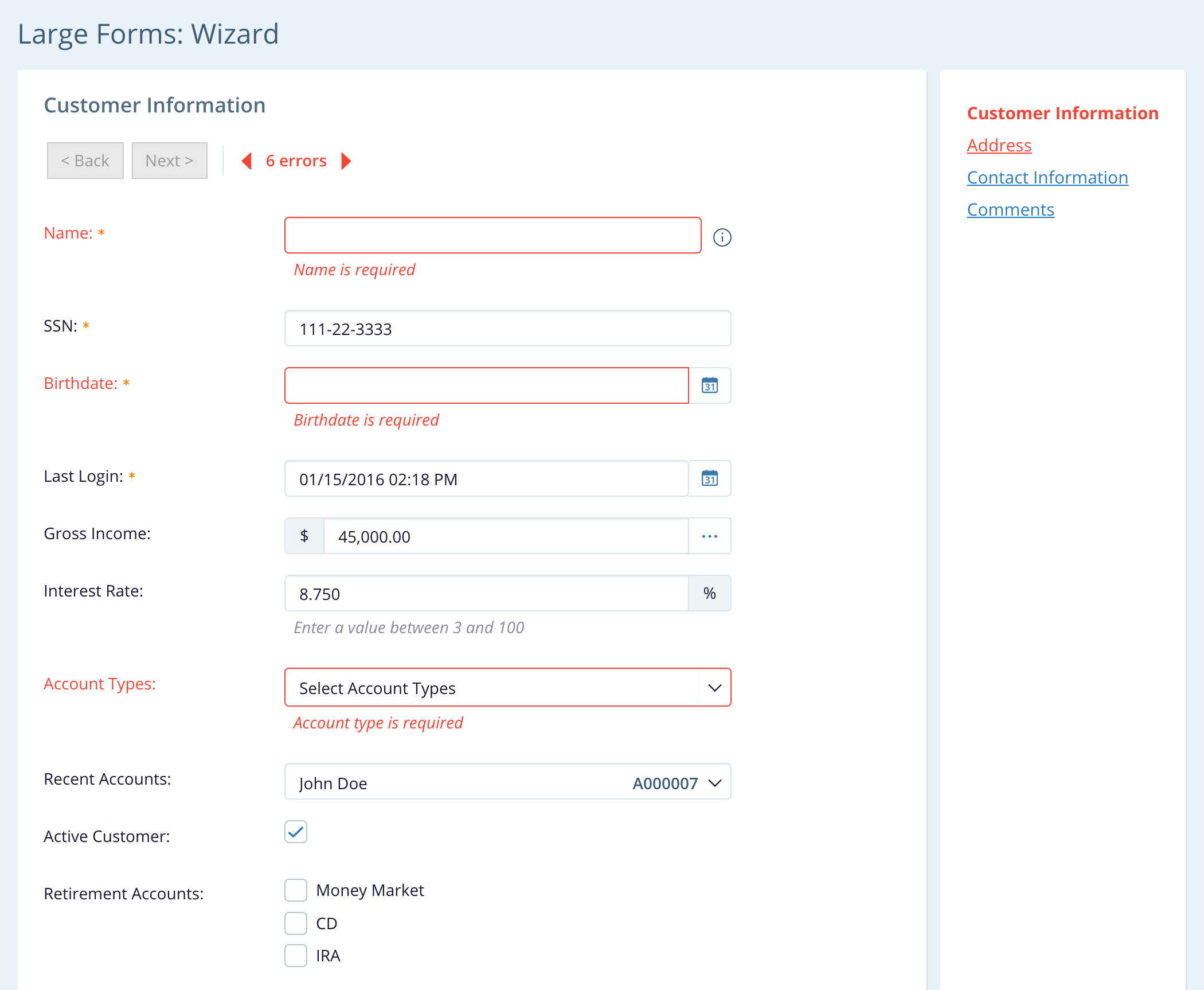Check the Money Market checkbox
The image size is (1204, 990).
(296, 890)
